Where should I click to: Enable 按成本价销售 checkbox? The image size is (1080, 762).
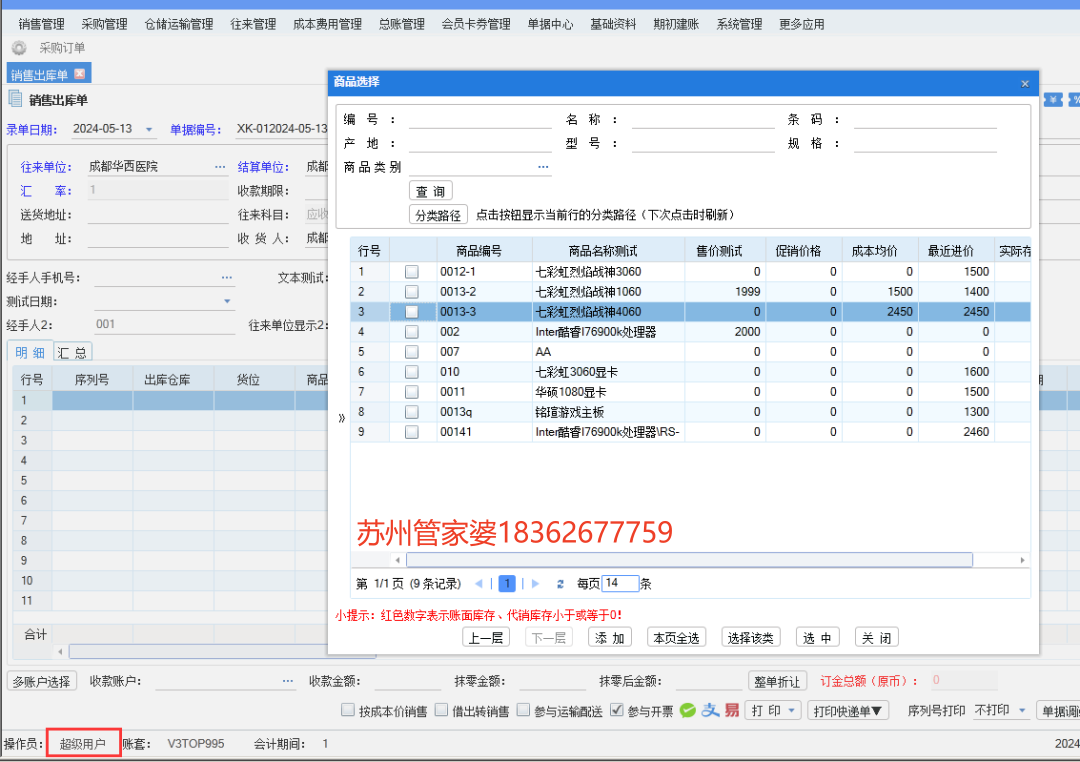point(349,711)
